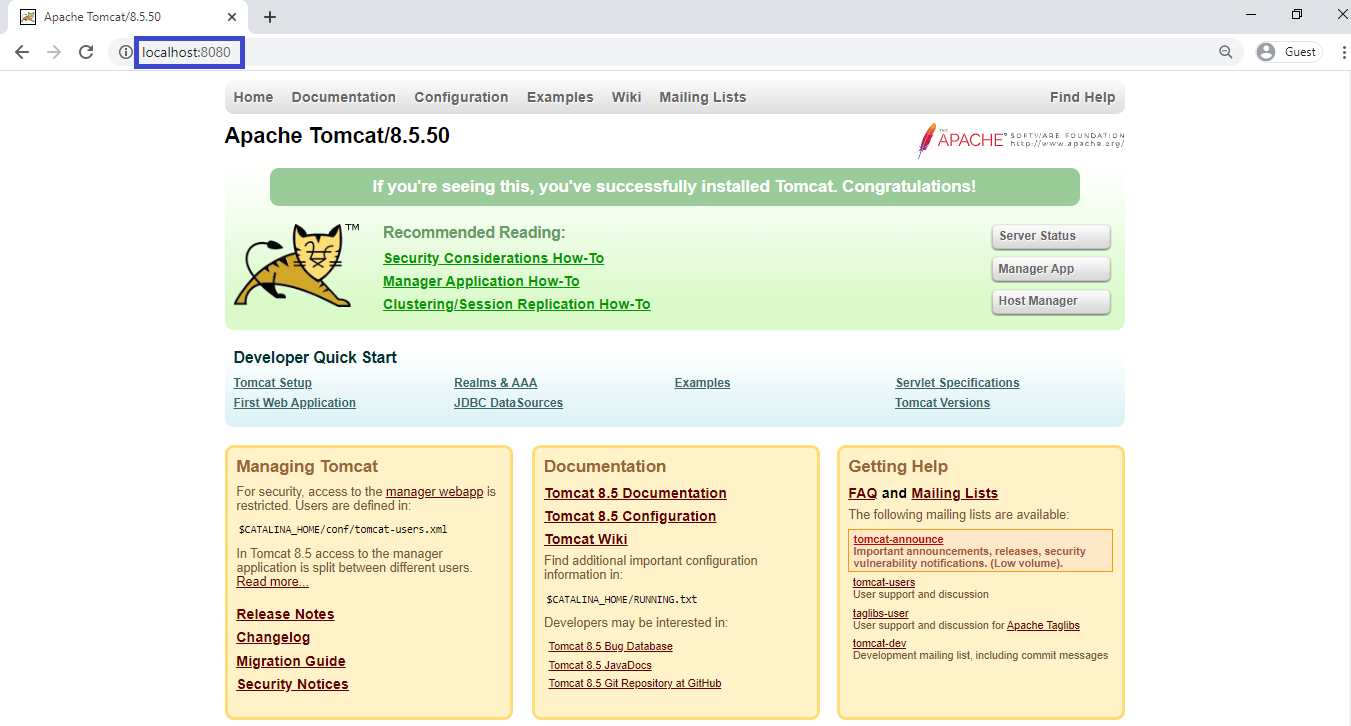Open the manager webapp link
This screenshot has height=726, width=1351.
435,492
